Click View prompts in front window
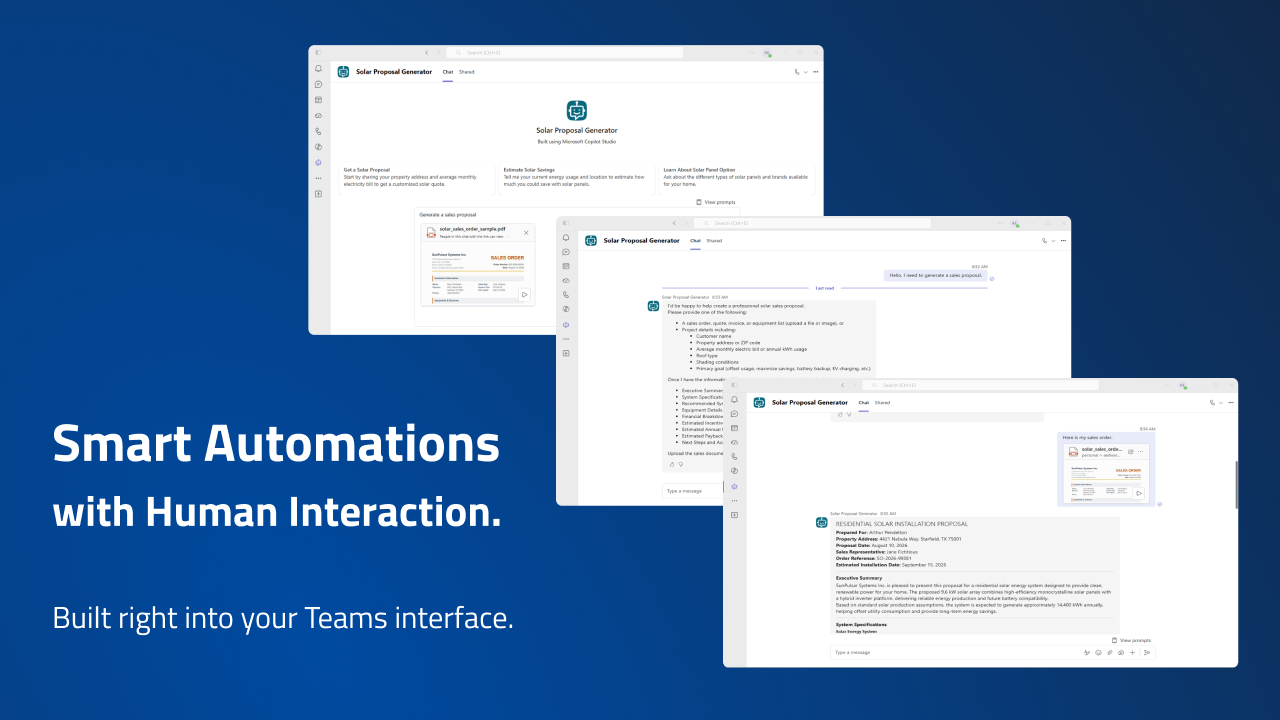Image resolution: width=1280 pixels, height=720 pixels. (1131, 640)
